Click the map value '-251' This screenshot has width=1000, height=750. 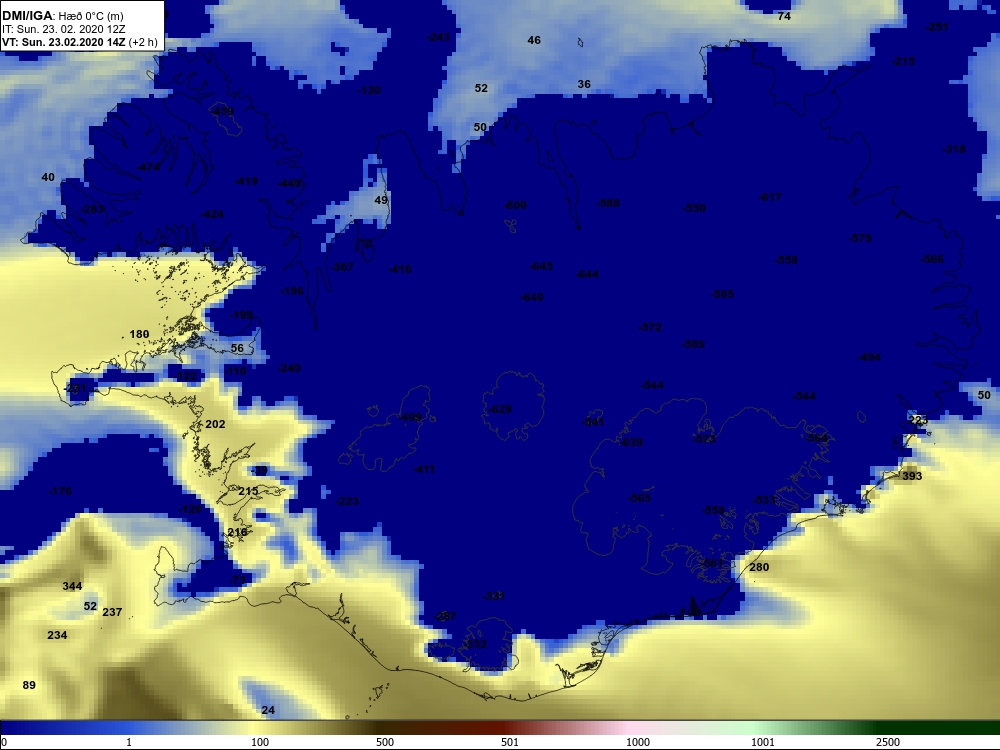[936, 27]
